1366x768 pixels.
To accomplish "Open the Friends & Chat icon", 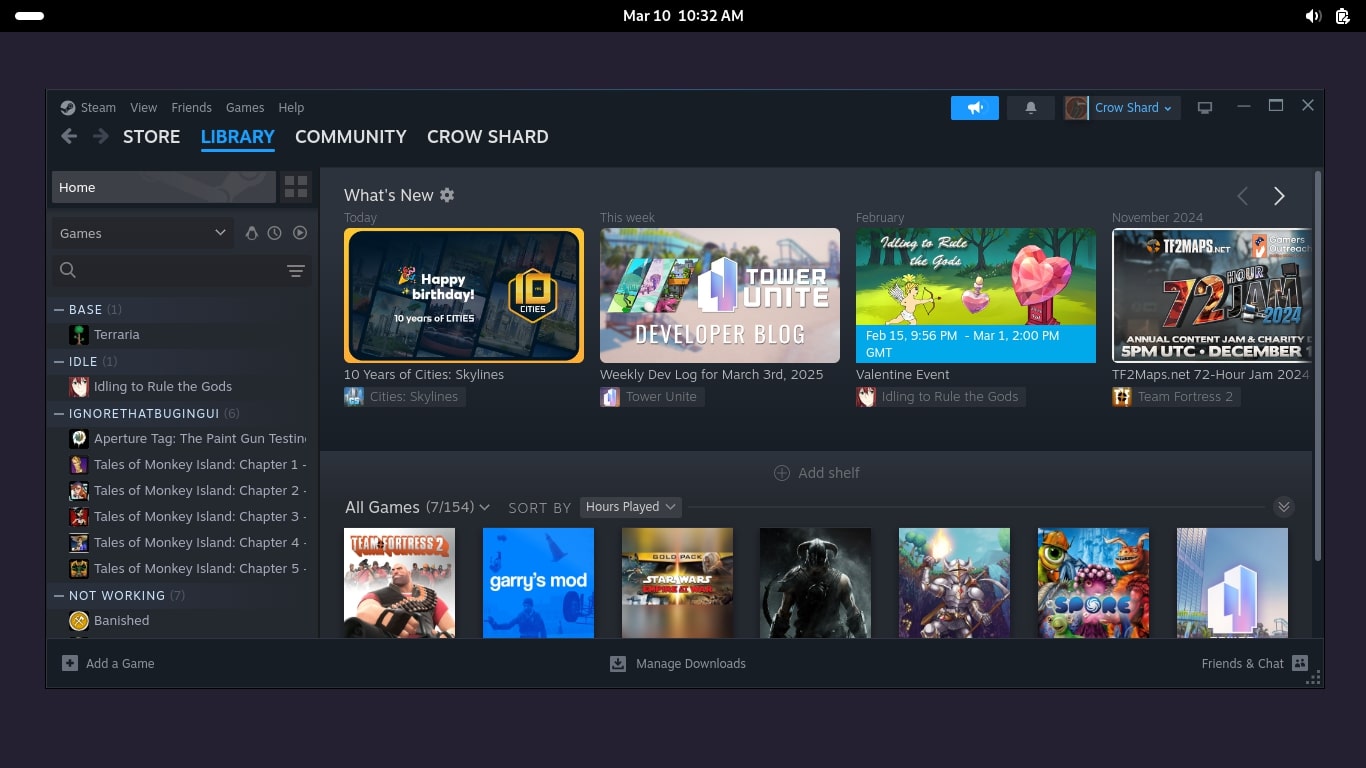I will click(1300, 663).
